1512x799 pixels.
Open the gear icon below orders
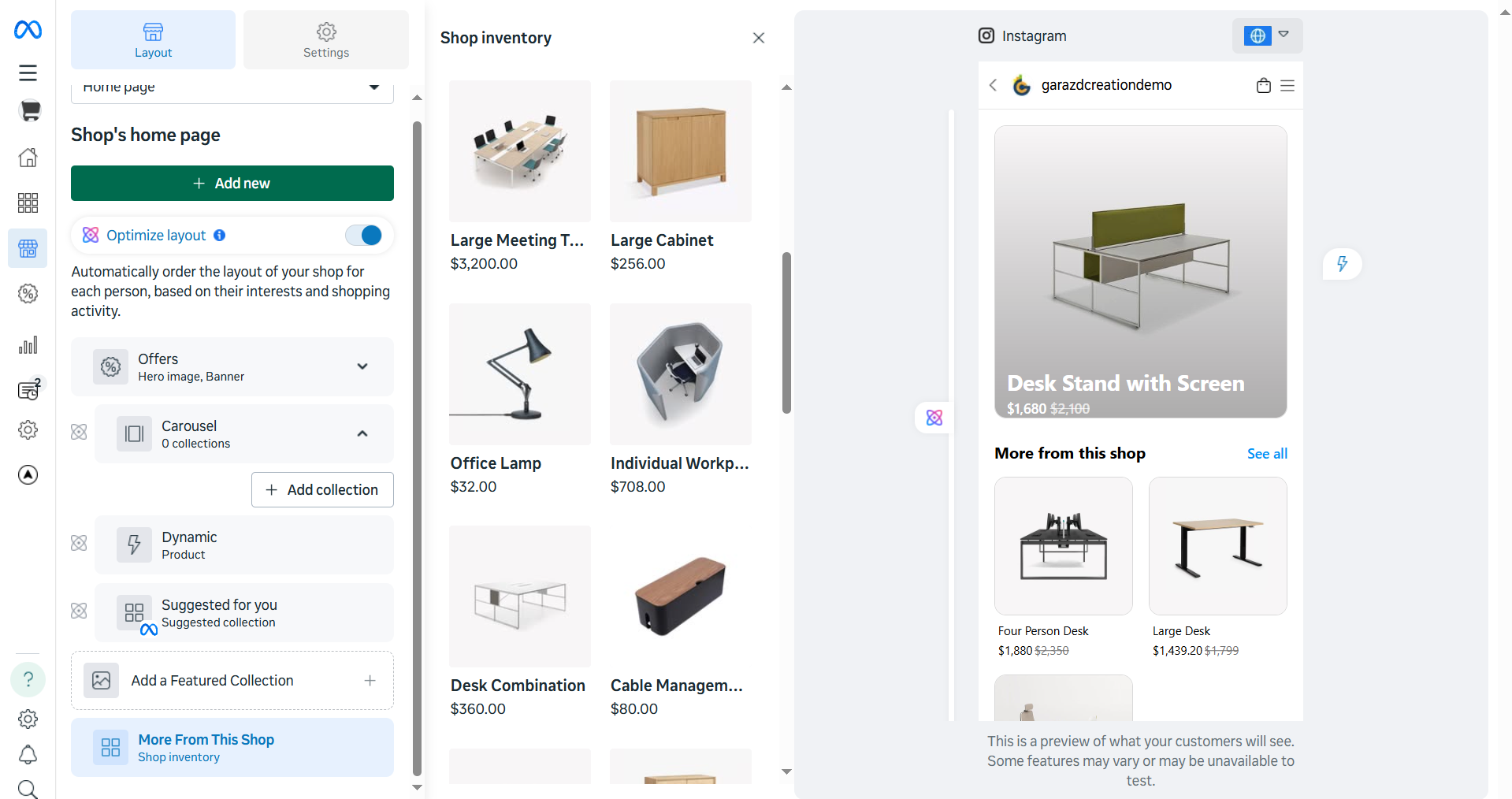(28, 429)
